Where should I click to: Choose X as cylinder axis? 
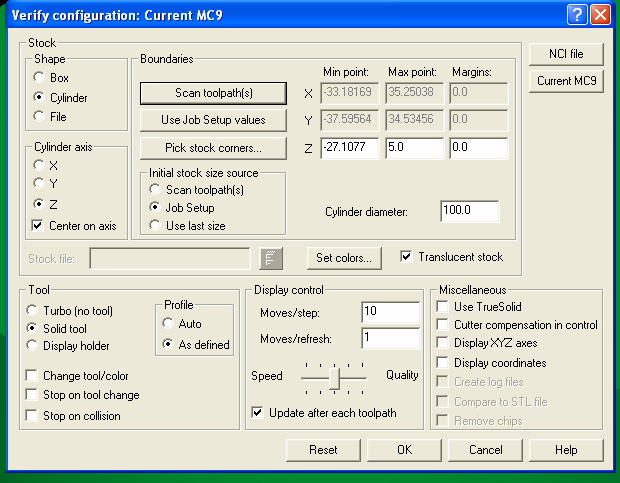pyautogui.click(x=39, y=165)
